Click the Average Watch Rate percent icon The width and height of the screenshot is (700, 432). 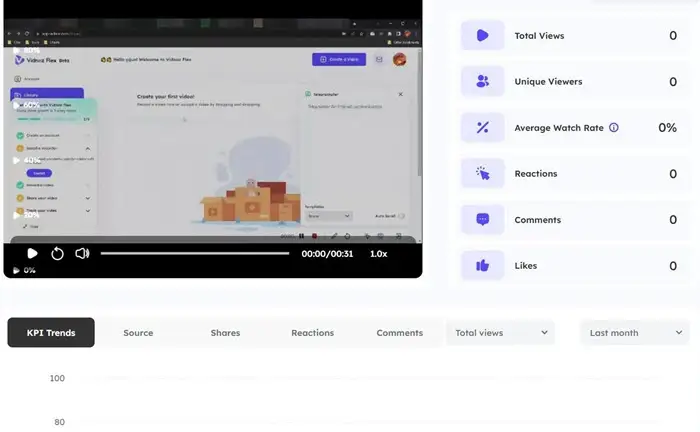tap(482, 127)
